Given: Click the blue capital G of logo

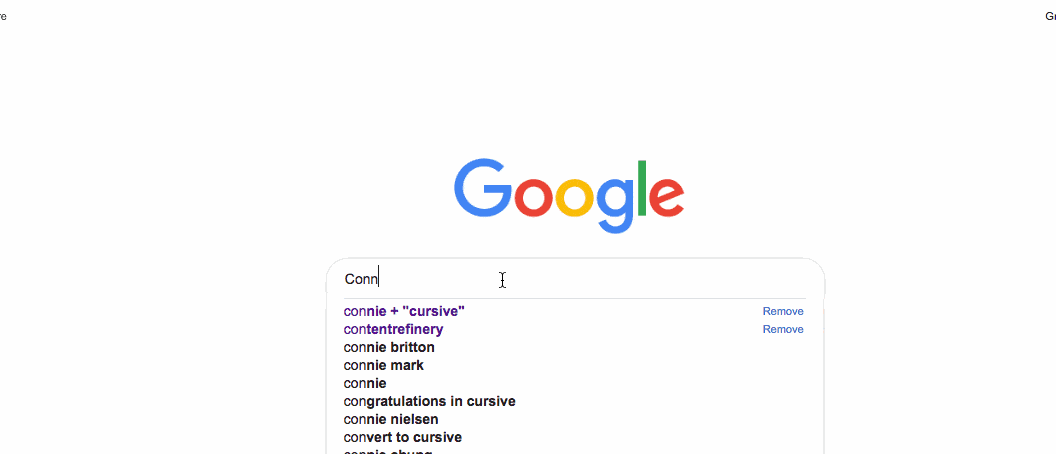Looking at the screenshot, I should (x=482, y=188).
